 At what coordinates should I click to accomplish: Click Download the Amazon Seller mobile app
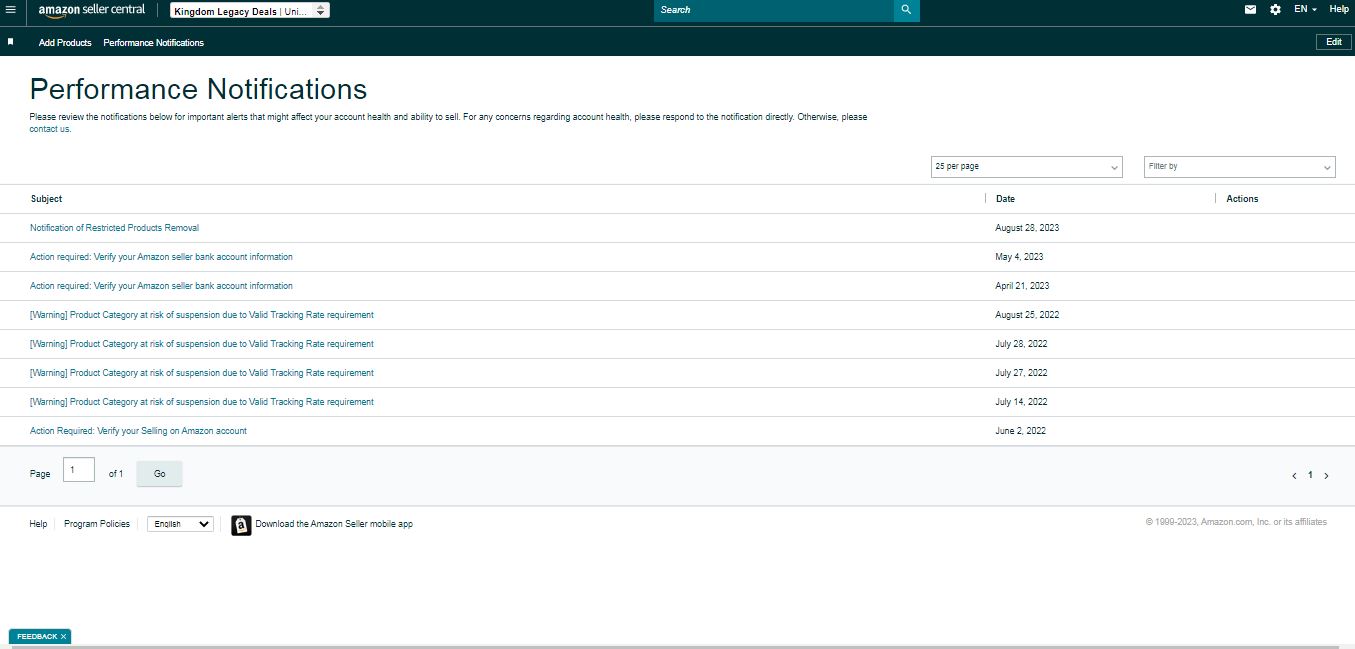coord(334,524)
